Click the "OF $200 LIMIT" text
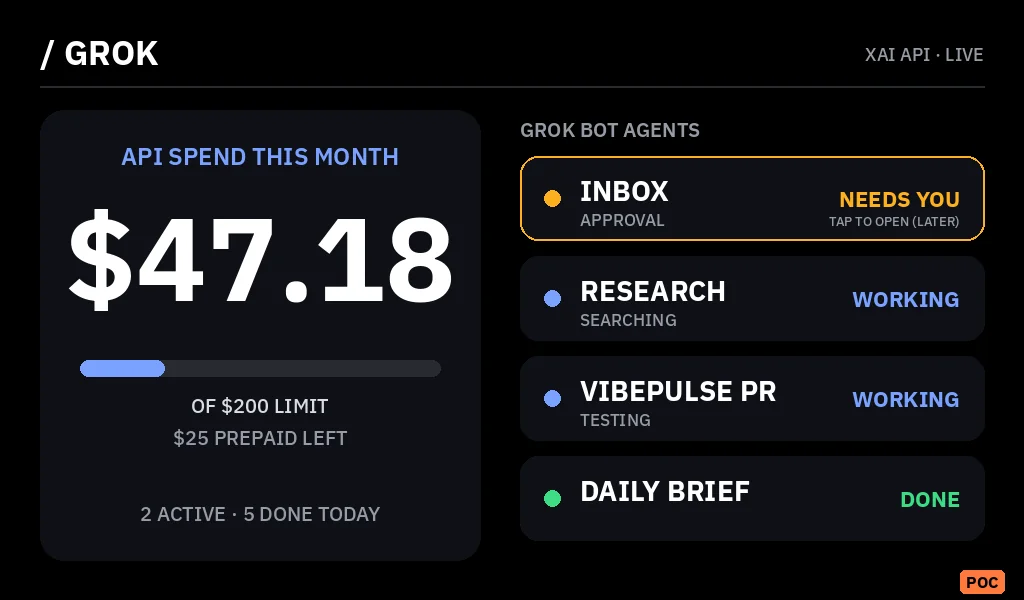This screenshot has height=600, width=1024. point(260,406)
